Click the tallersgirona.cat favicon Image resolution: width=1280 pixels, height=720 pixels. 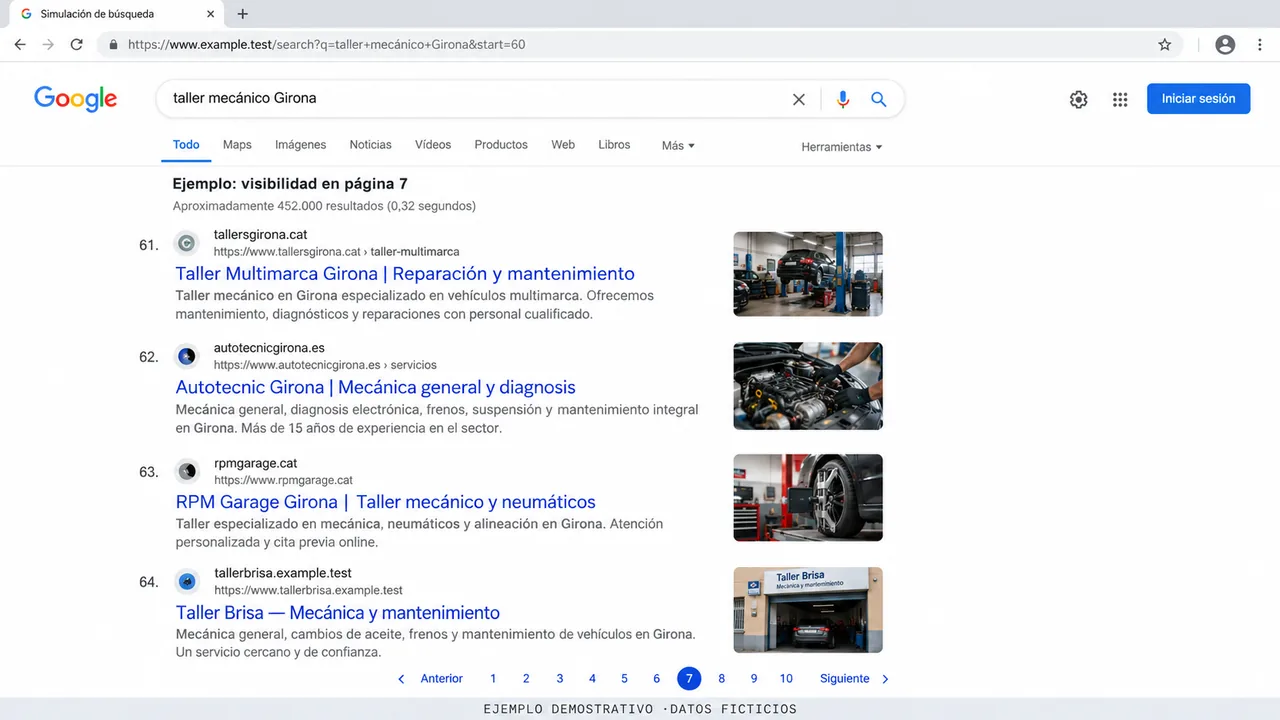pos(186,243)
